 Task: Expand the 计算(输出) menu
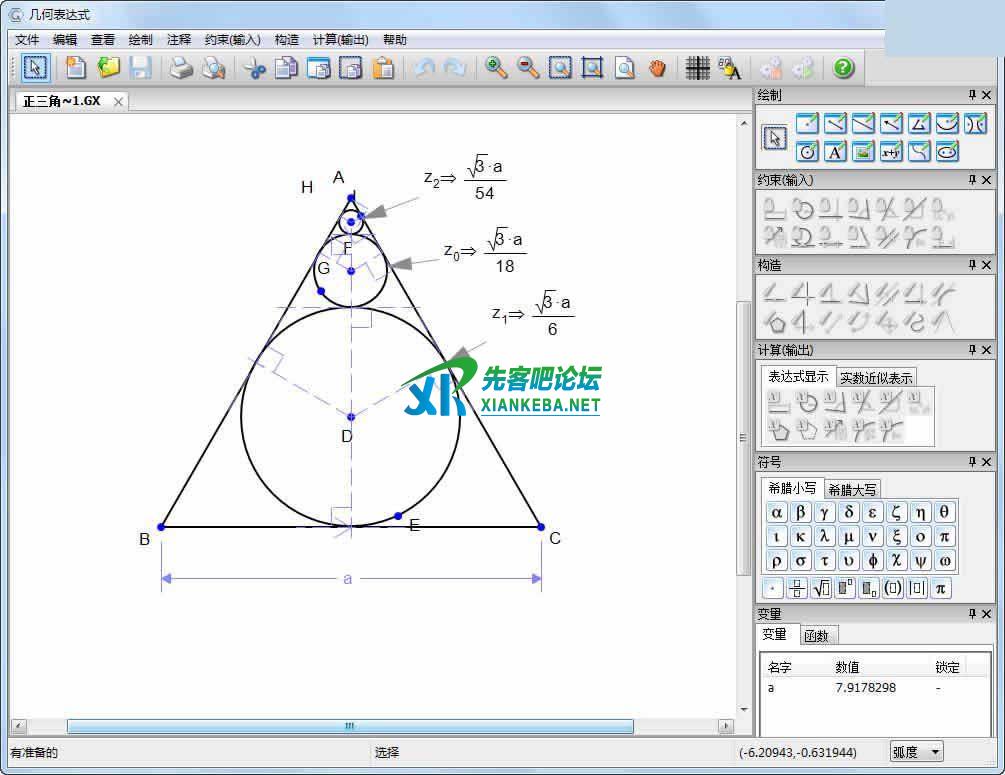coord(340,40)
